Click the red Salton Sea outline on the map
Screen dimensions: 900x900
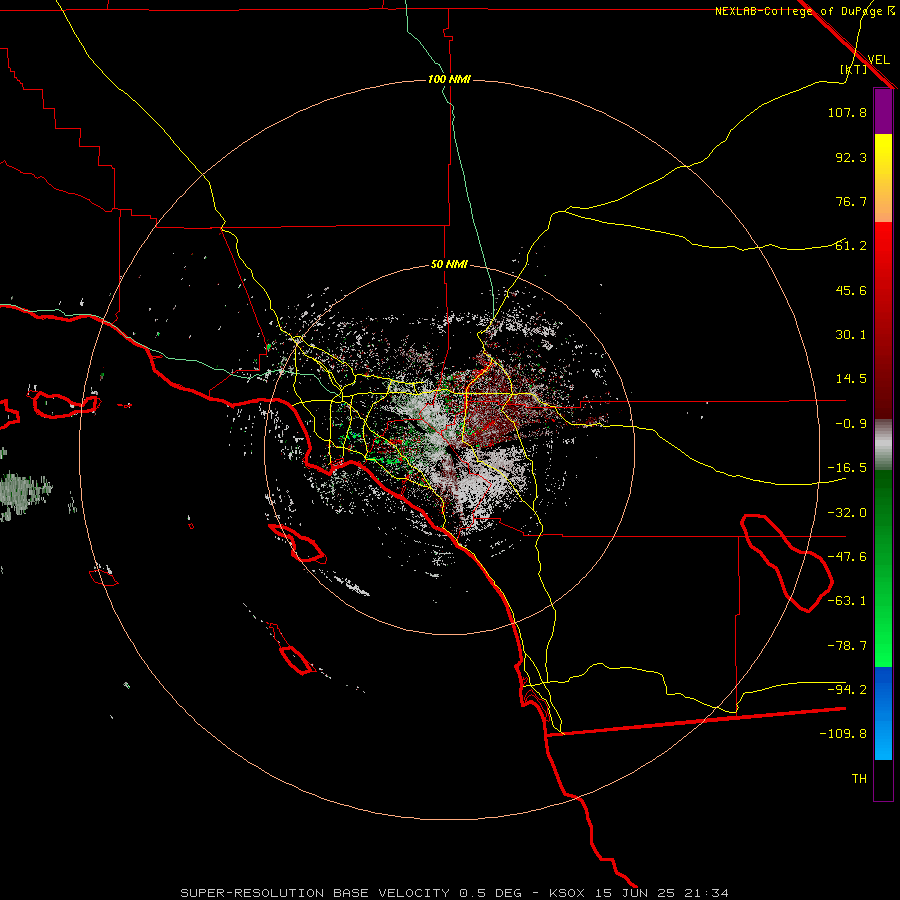(x=786, y=563)
